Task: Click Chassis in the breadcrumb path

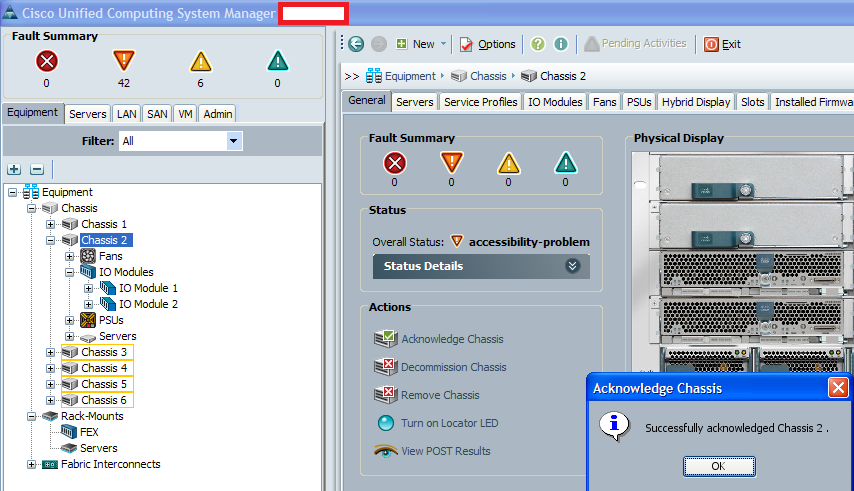Action: (488, 76)
